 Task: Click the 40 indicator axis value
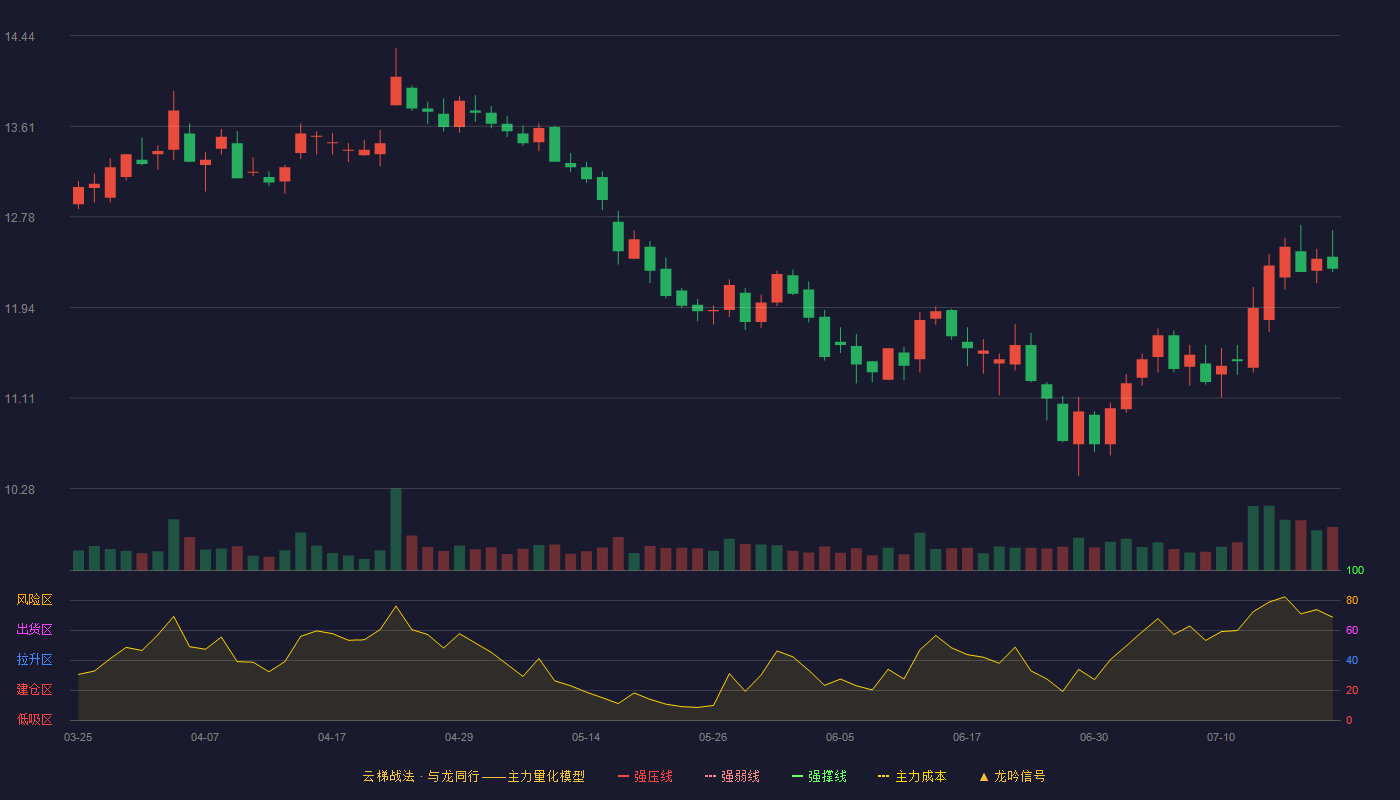[1352, 660]
